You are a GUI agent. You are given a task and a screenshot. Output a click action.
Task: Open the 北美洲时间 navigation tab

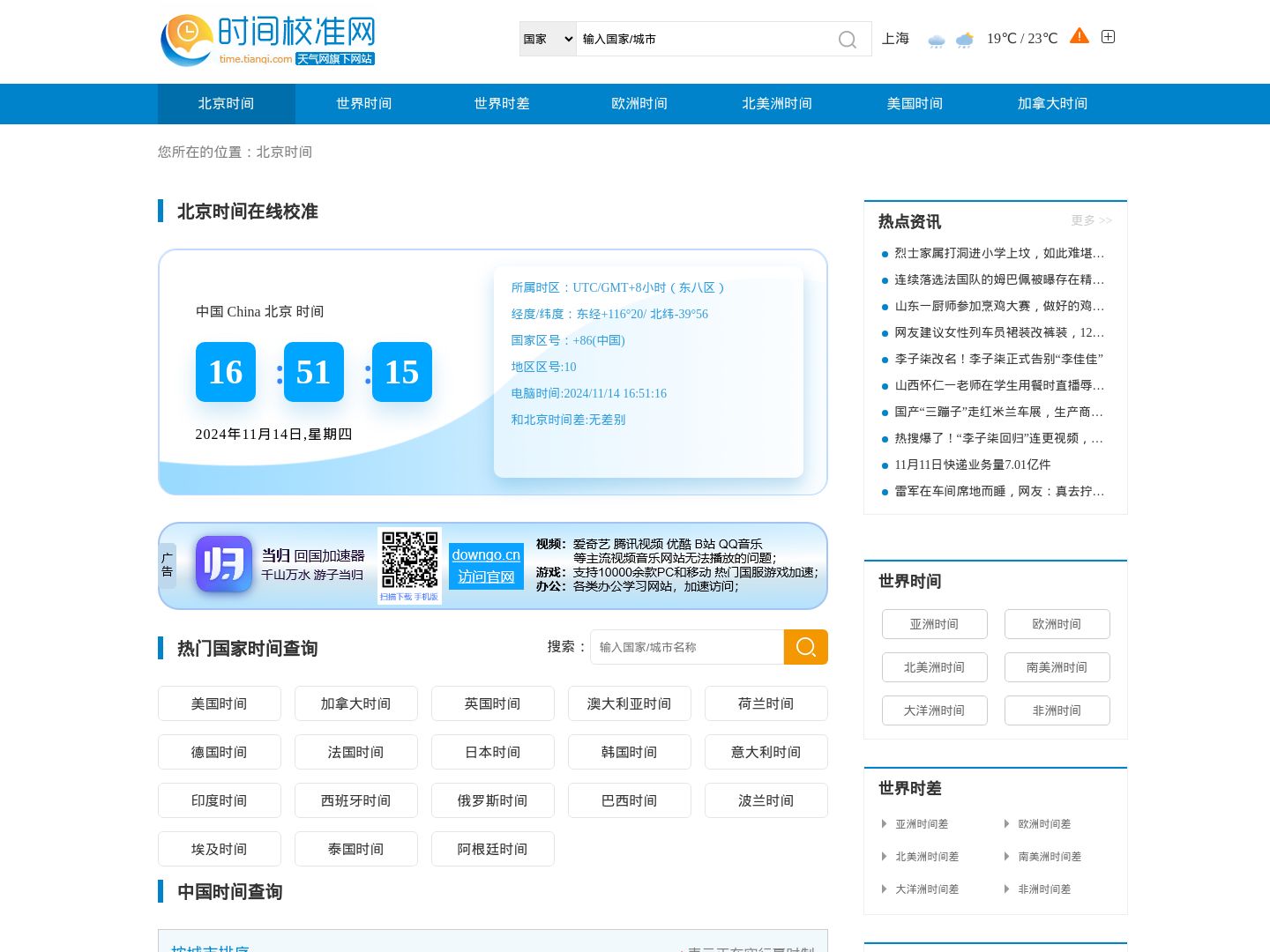coord(777,104)
